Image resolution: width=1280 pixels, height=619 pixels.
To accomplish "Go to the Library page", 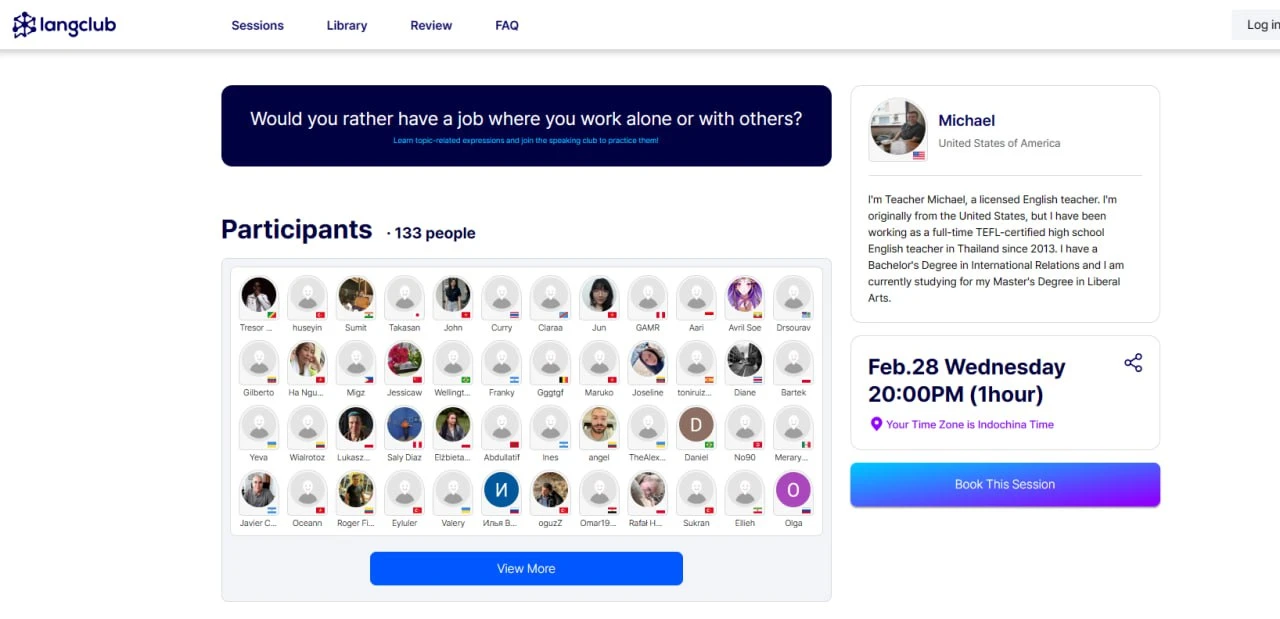I will (x=346, y=25).
